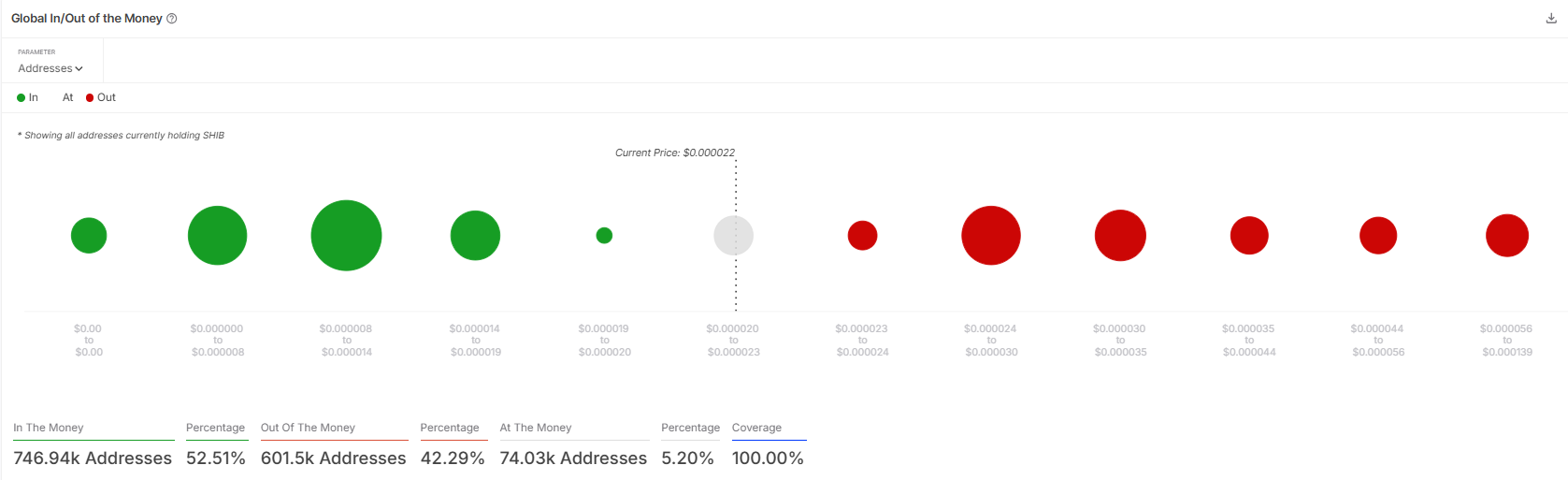
Task: Select large red bubble $0.000024 to $0.000030
Action: point(991,235)
